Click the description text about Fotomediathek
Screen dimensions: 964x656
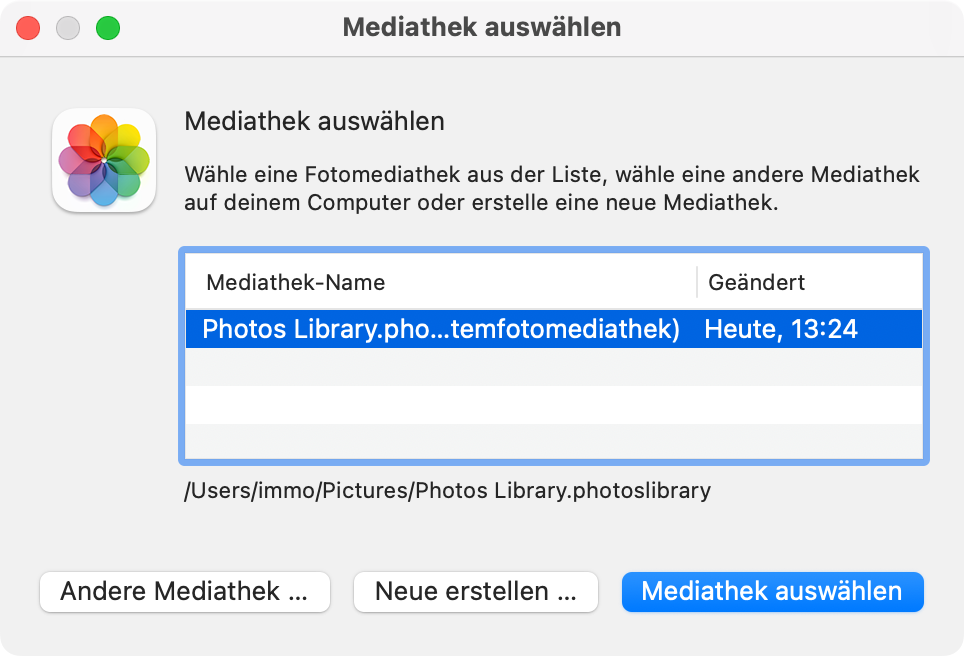coord(551,188)
